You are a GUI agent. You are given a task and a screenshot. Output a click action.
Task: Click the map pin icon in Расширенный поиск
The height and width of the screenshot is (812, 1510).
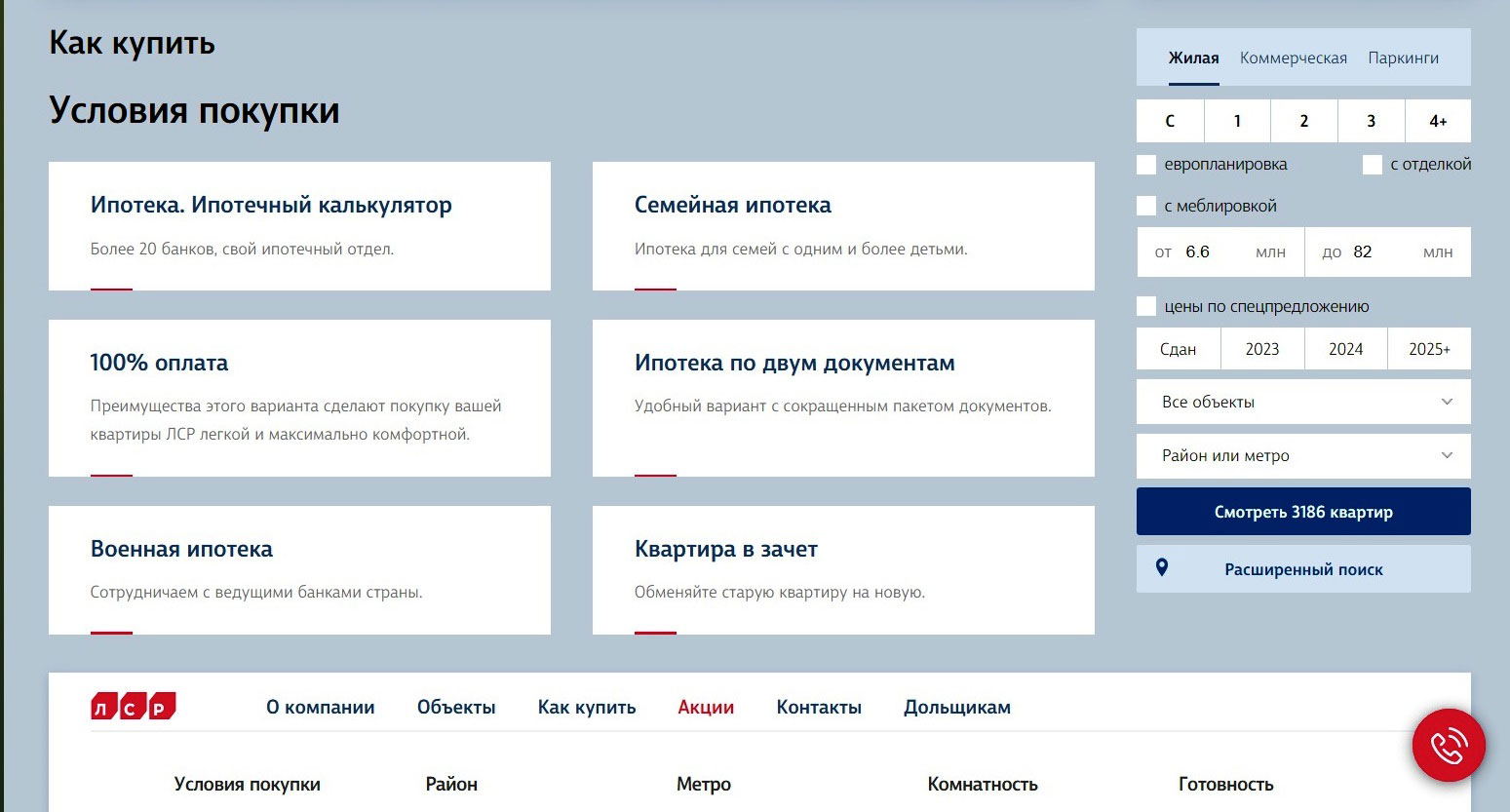click(1161, 567)
